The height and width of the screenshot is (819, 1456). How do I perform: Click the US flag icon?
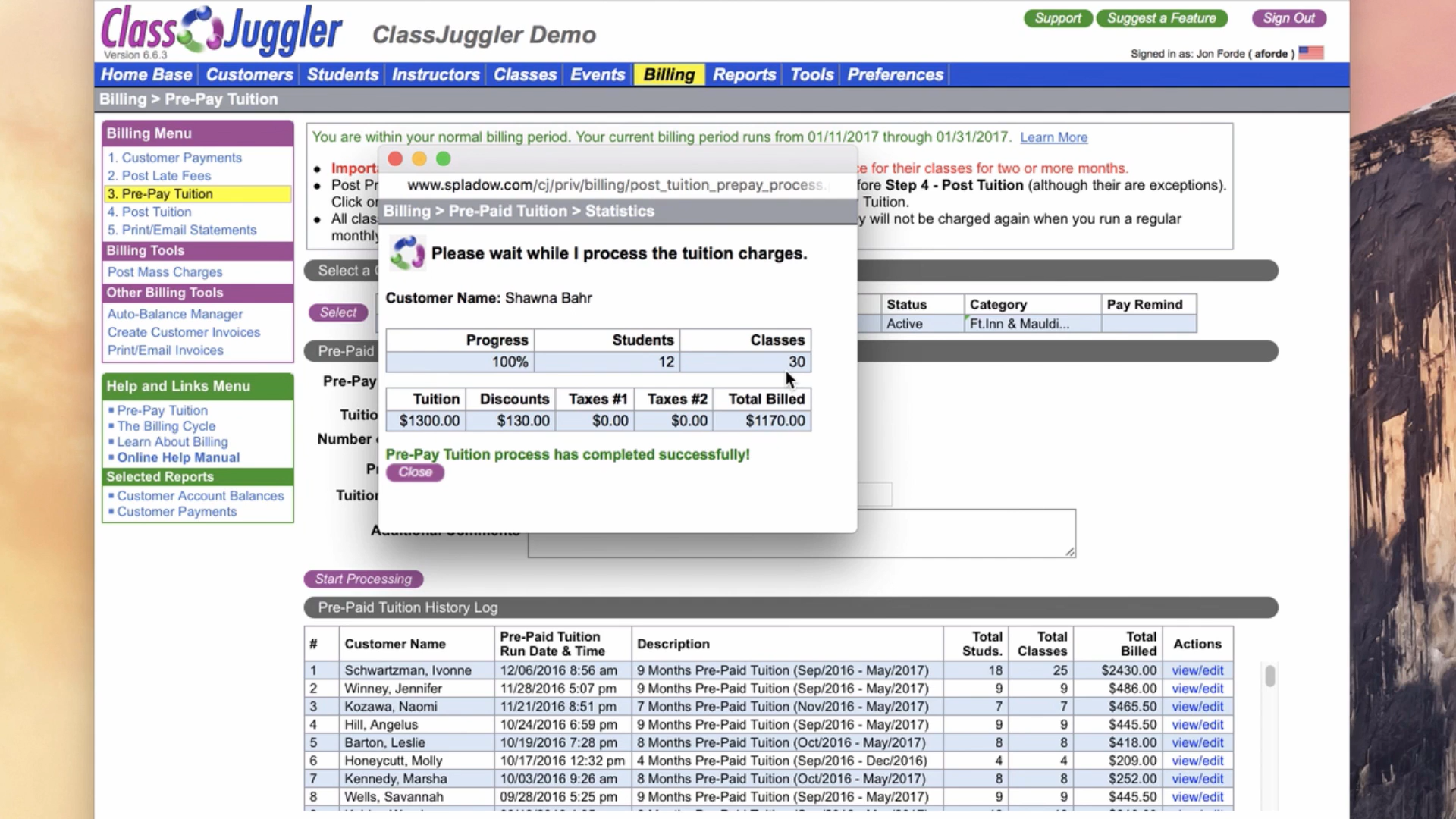tap(1311, 53)
